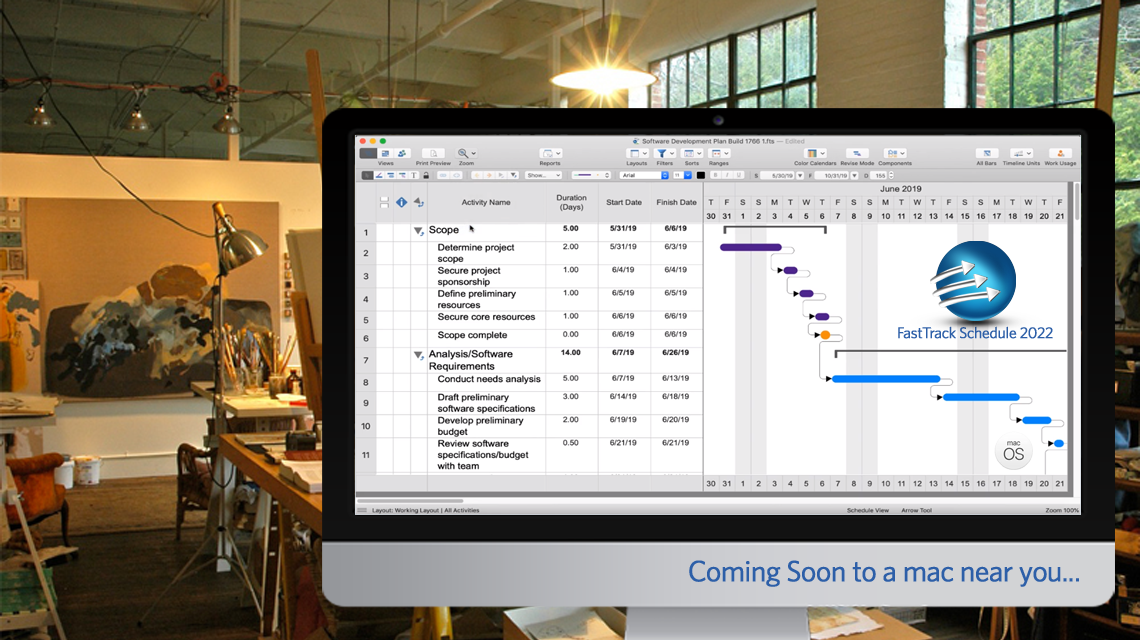
Task: Open the Color Calendars tool
Action: pos(812,152)
